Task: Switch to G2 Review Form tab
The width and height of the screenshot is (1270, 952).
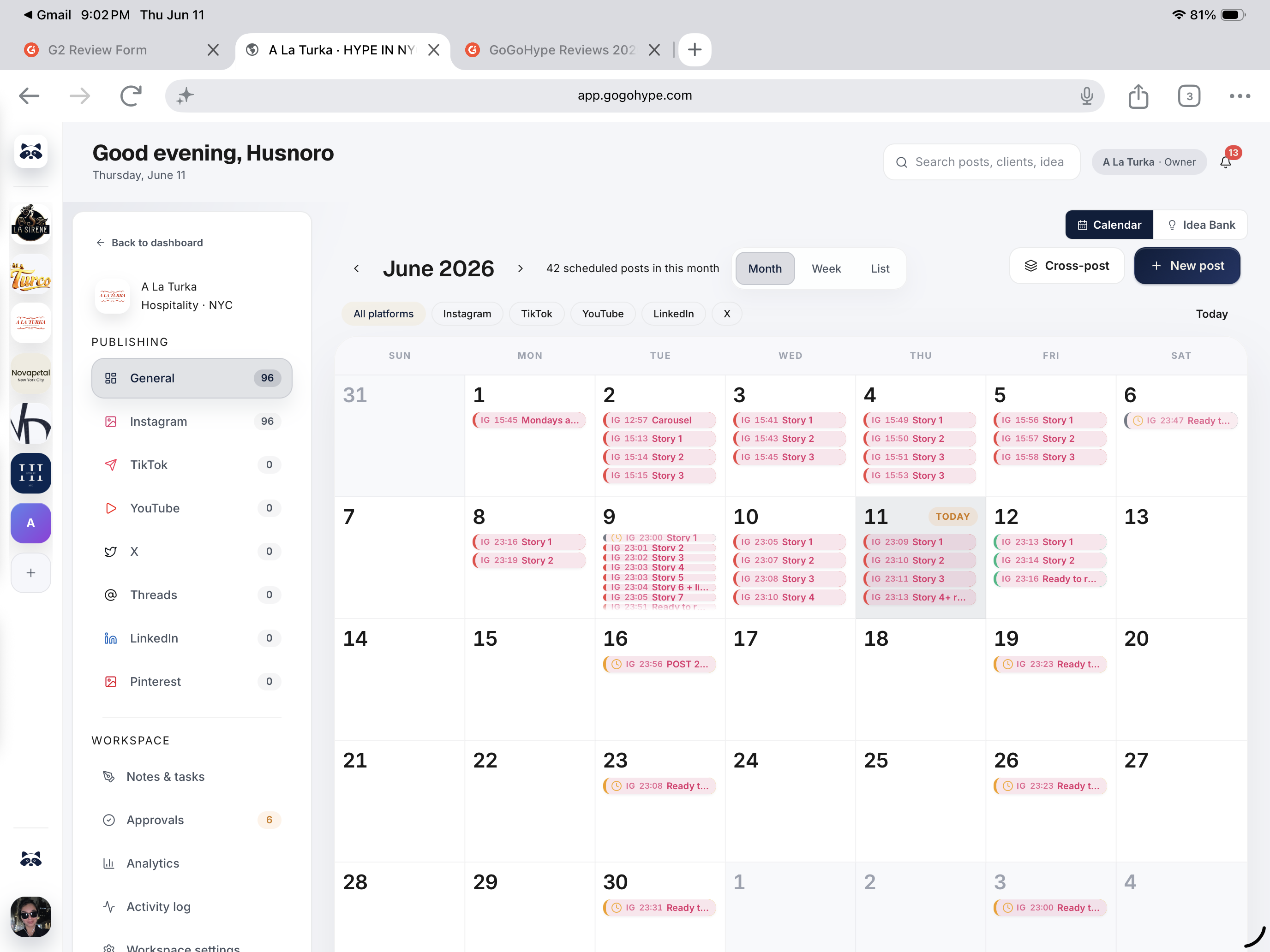Action: coord(98,50)
